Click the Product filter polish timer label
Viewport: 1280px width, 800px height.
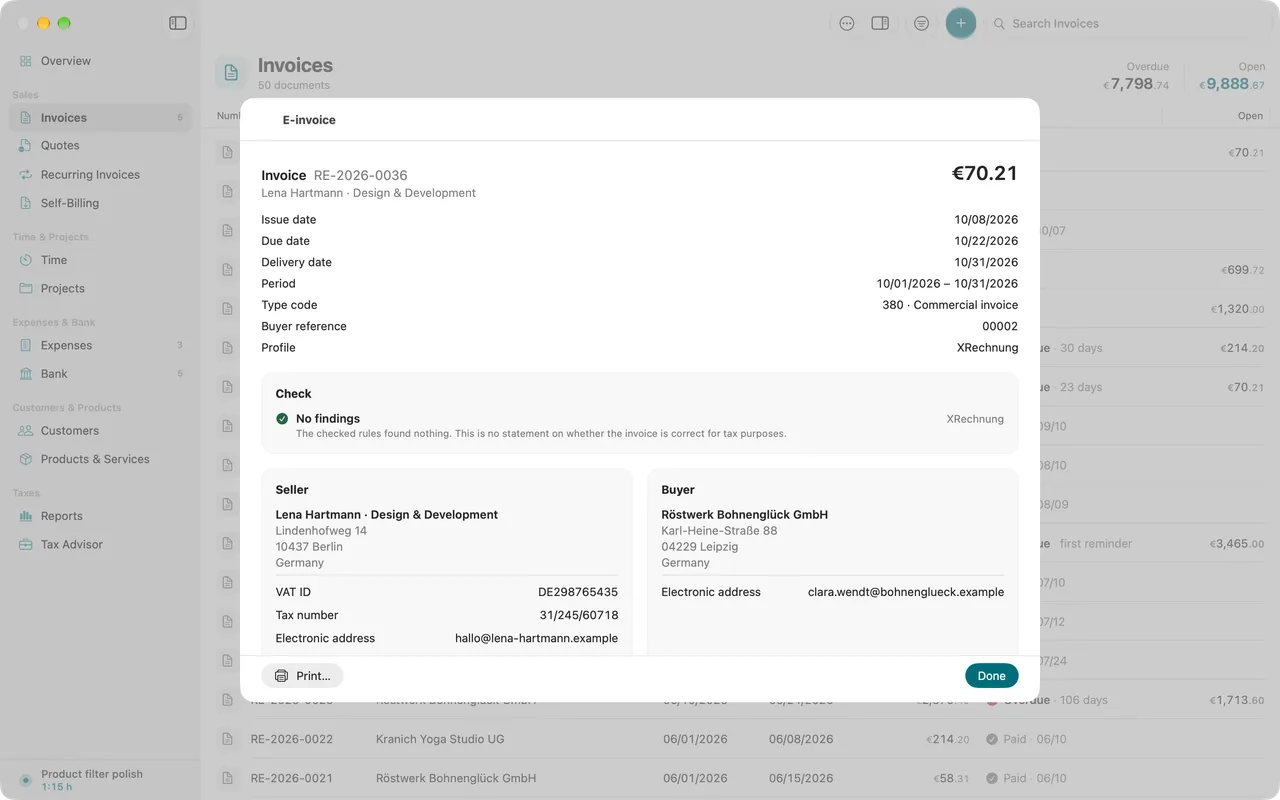click(x=92, y=774)
